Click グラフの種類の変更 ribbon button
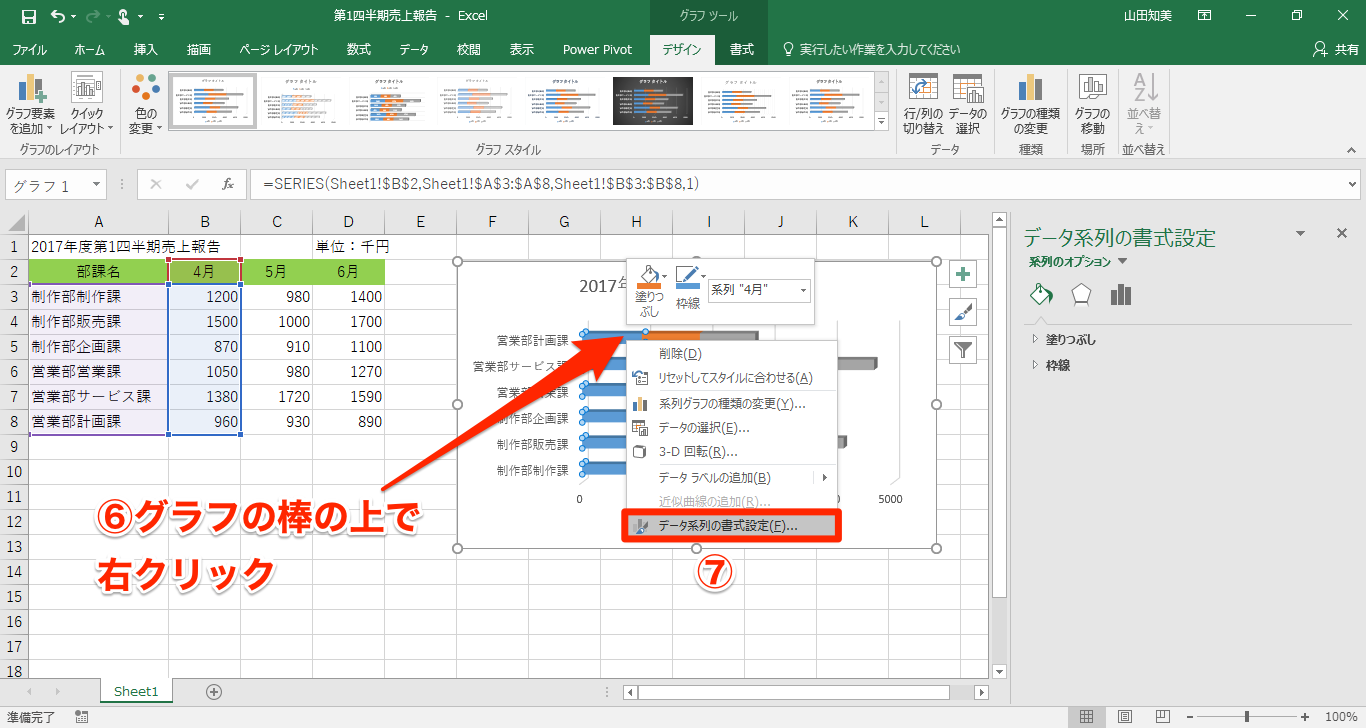The height and width of the screenshot is (728, 1366). pos(1030,105)
